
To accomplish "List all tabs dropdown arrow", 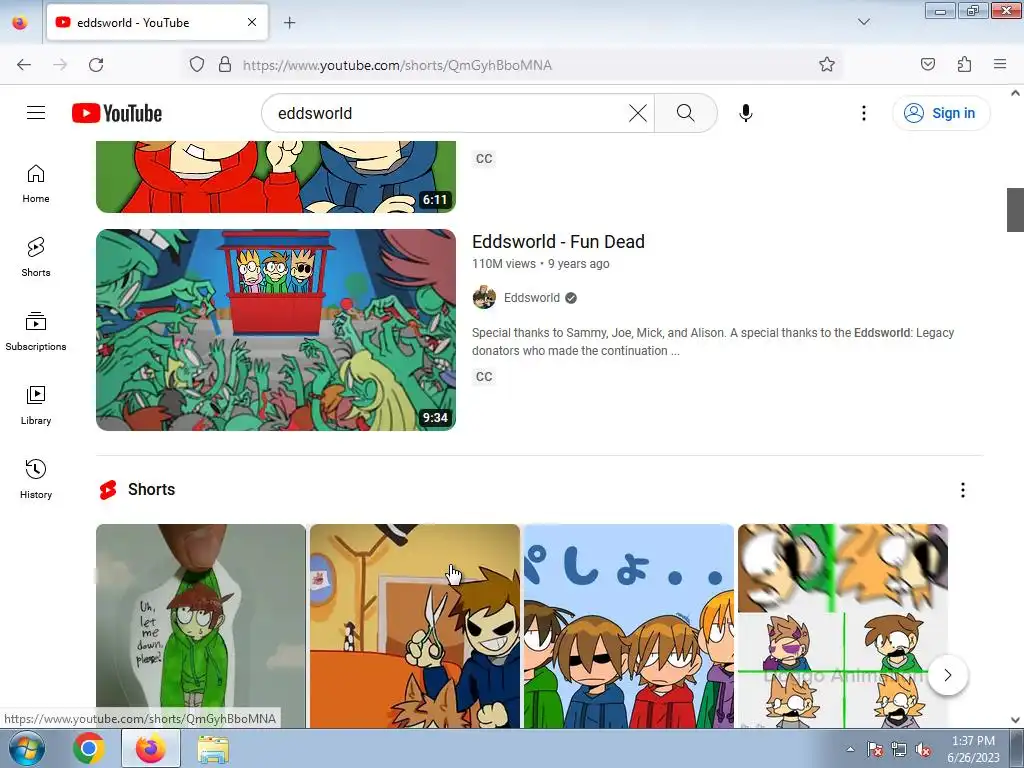I will (863, 22).
